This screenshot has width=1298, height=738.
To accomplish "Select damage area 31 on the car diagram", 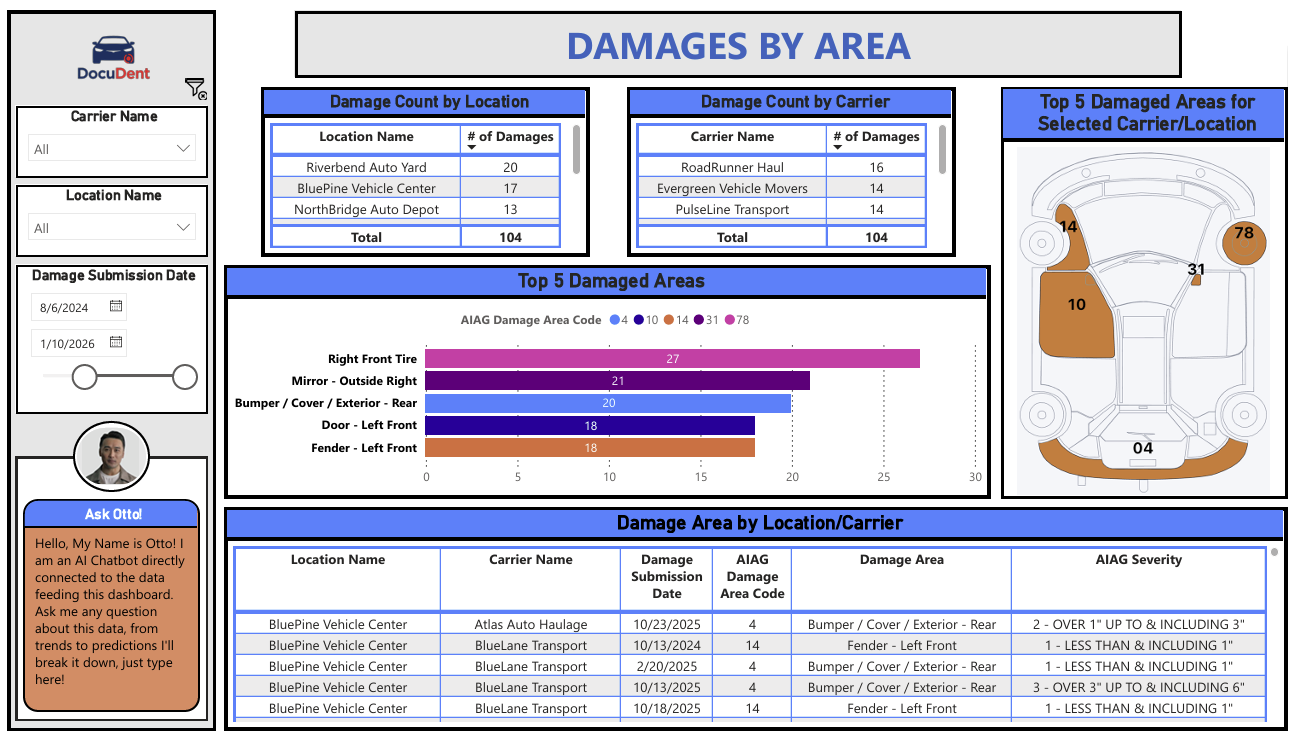I will tap(1195, 281).
